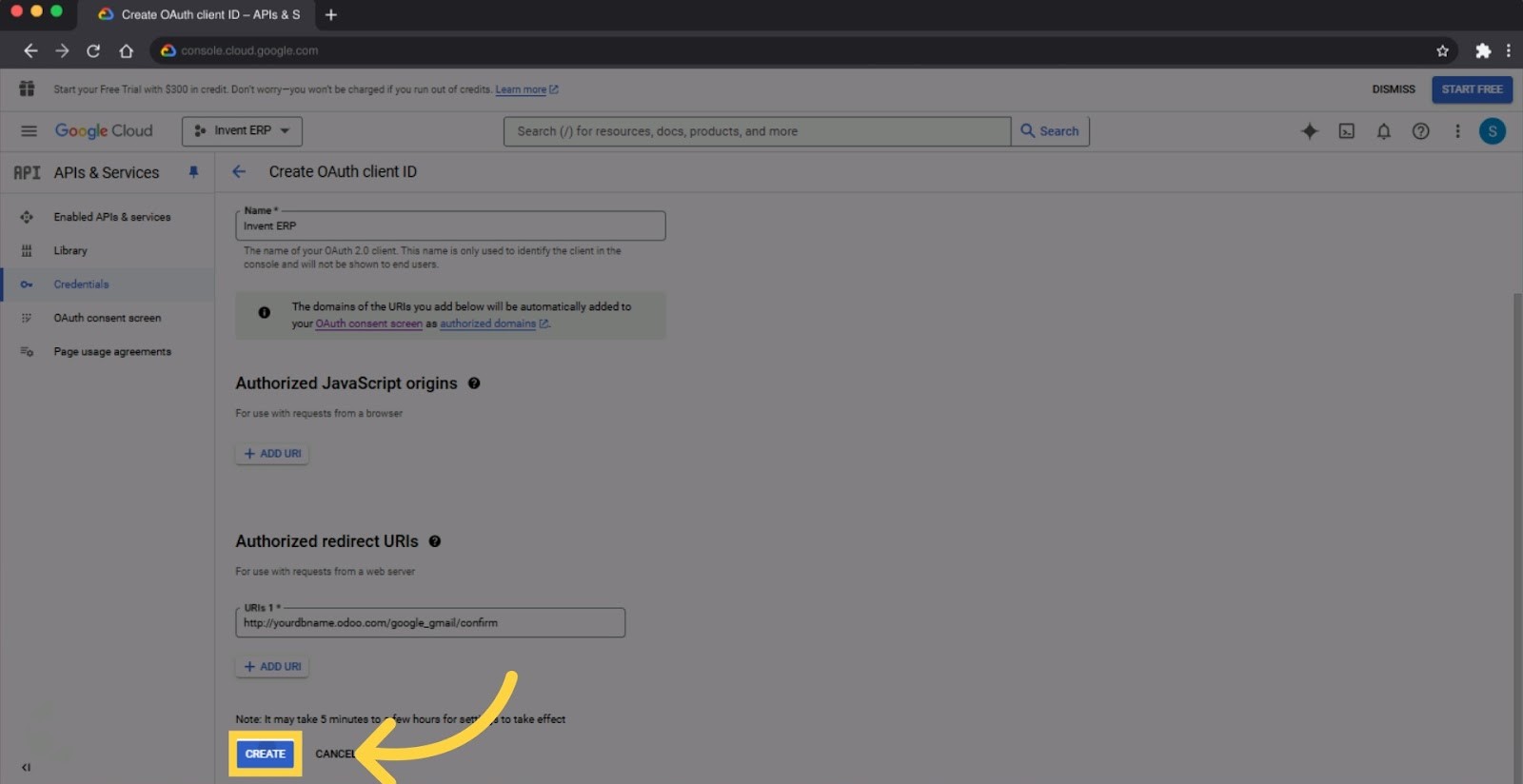
Task: Show help for Authorized redirect URIs
Action: tap(435, 541)
